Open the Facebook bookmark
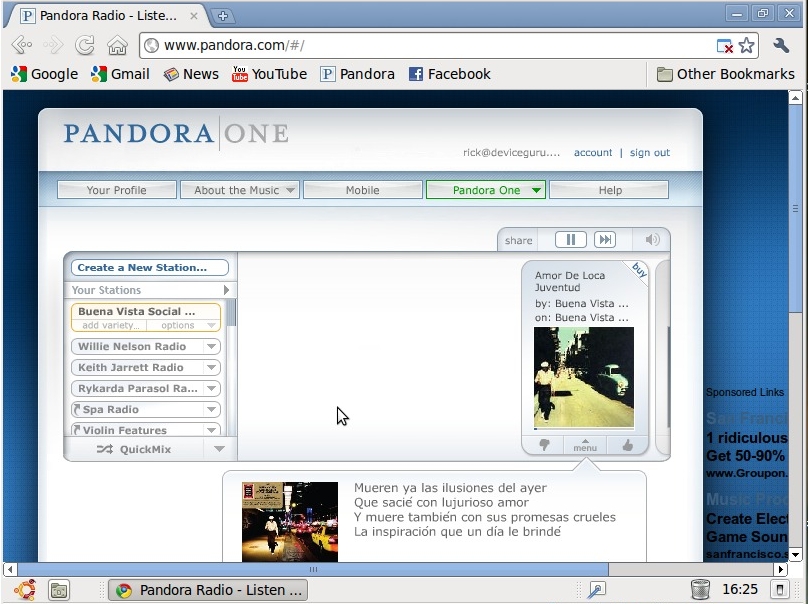 [449, 74]
